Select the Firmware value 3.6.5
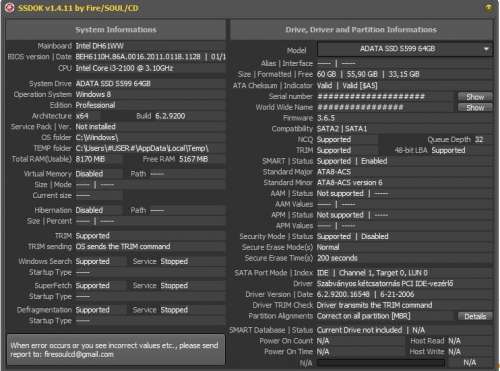The height and width of the screenshot is (371, 500). click(x=326, y=118)
